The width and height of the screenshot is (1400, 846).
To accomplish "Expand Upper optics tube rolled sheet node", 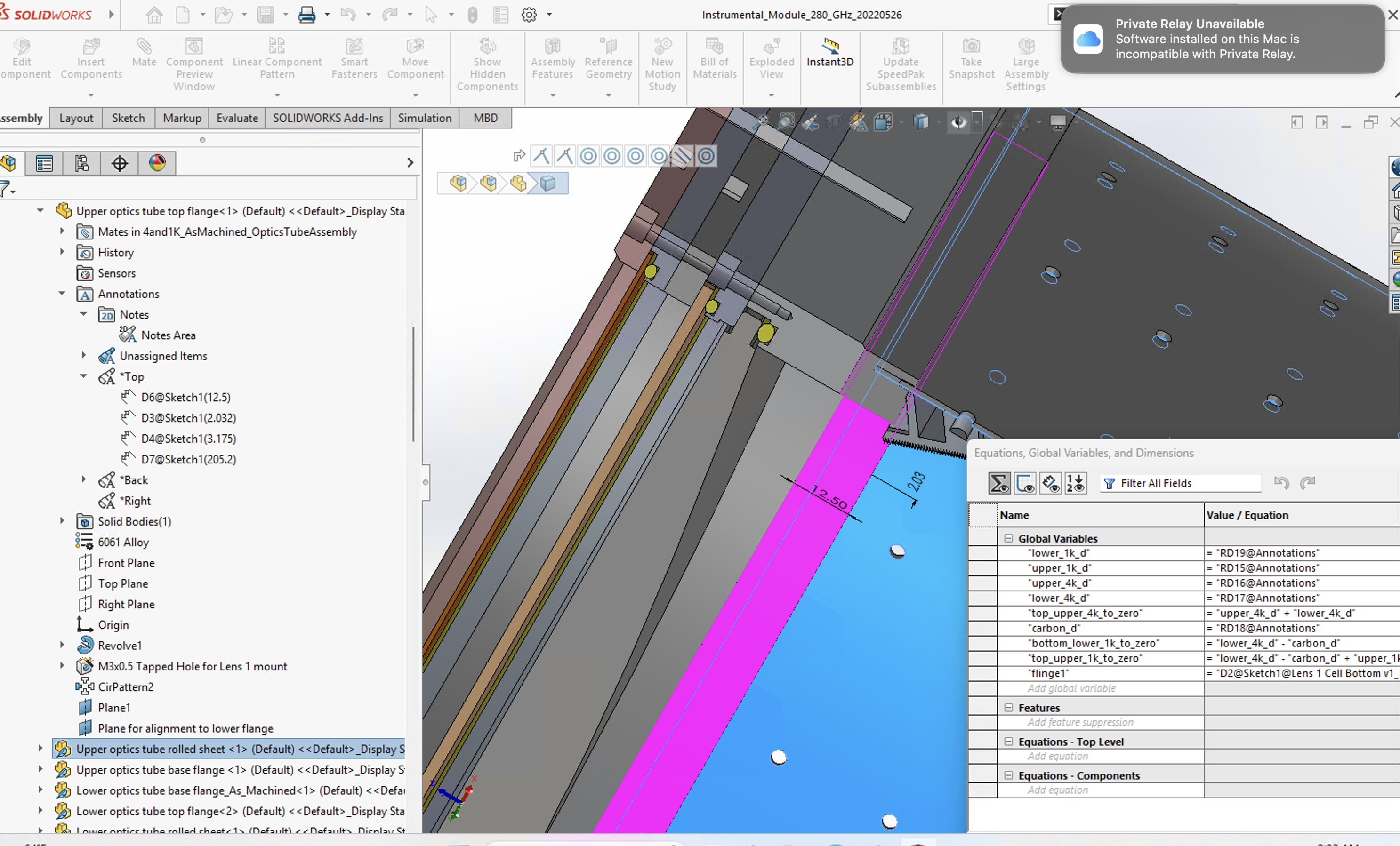I will 40,749.
